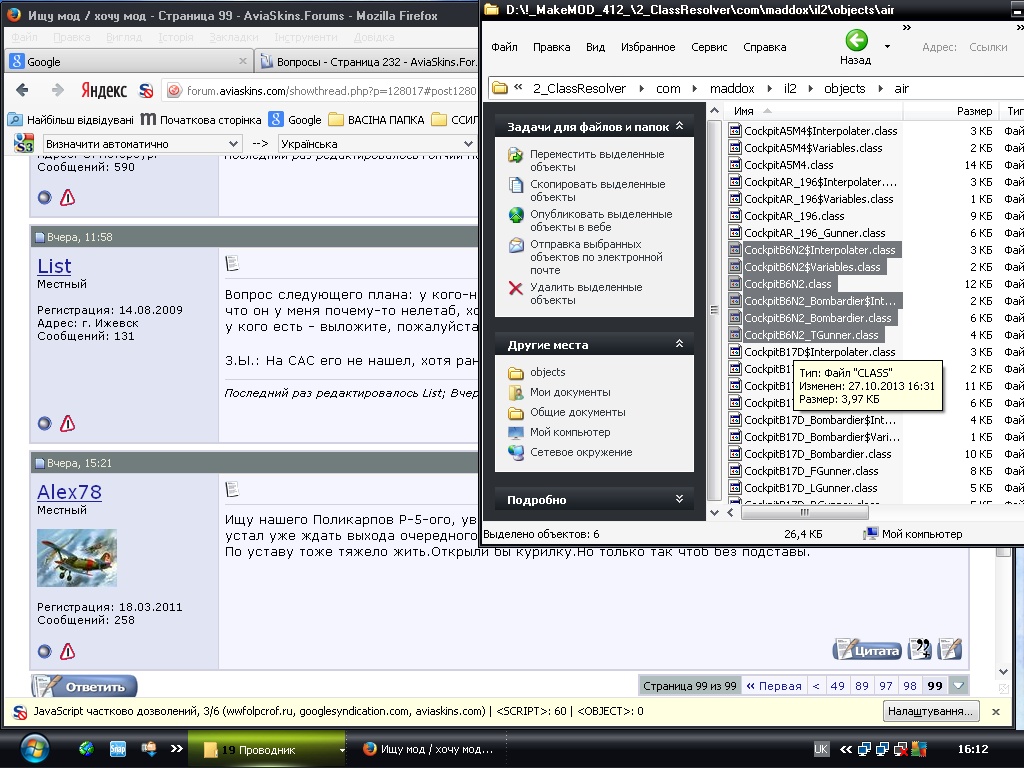Image resolution: width=1024 pixels, height=768 pixels.
Task: Open the Сервис menu in Explorer
Action: [x=709, y=47]
